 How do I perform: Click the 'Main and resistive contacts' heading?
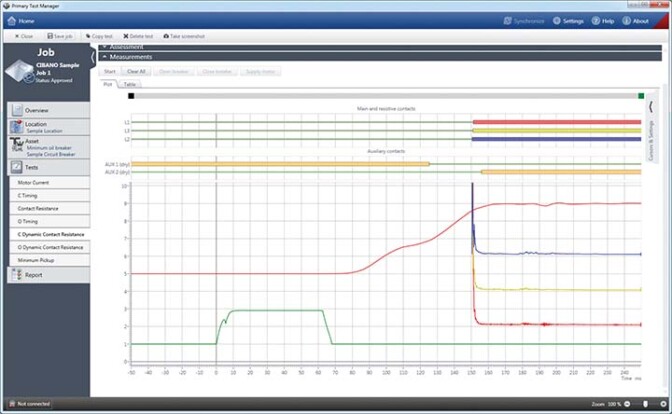tap(386, 109)
